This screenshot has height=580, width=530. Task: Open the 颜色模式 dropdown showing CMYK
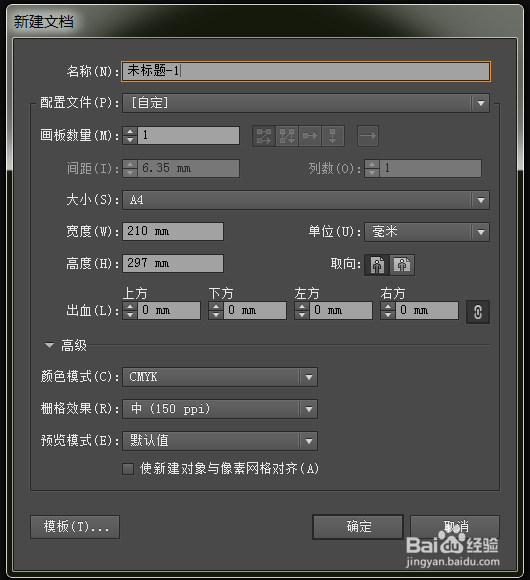(220, 377)
